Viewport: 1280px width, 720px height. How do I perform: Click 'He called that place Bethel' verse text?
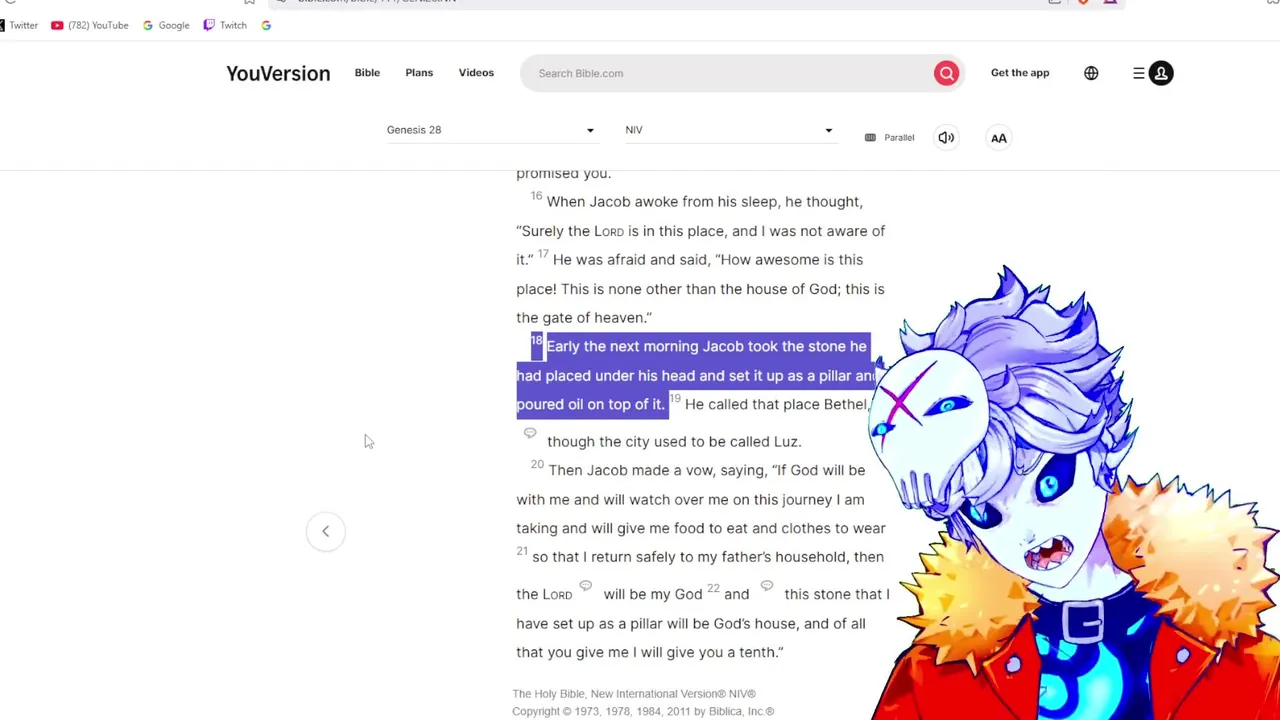776,404
